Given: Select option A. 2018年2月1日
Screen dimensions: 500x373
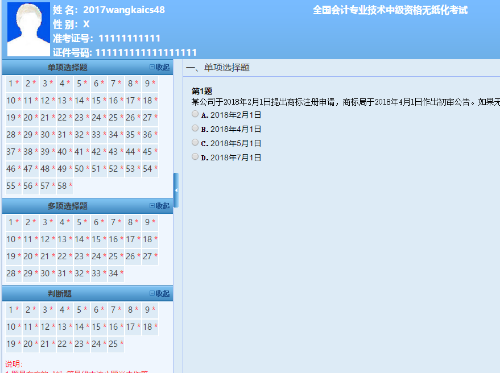Looking at the screenshot, I should click(195, 114).
